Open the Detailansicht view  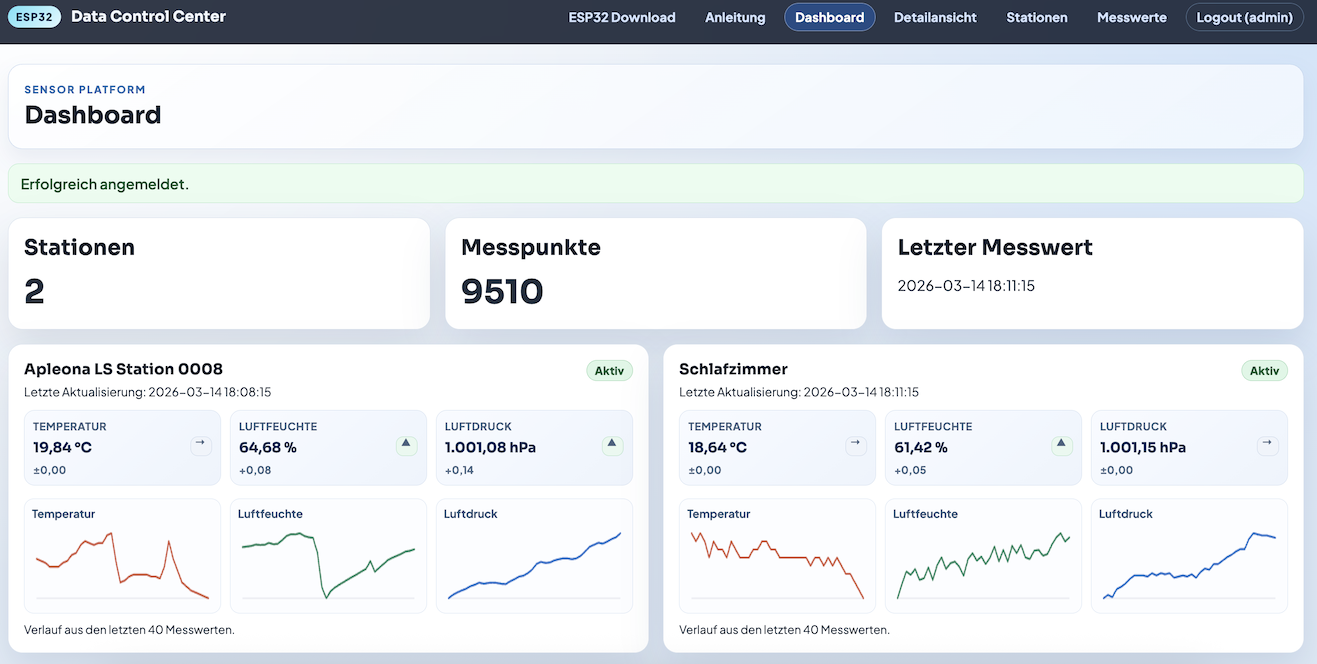coord(935,17)
